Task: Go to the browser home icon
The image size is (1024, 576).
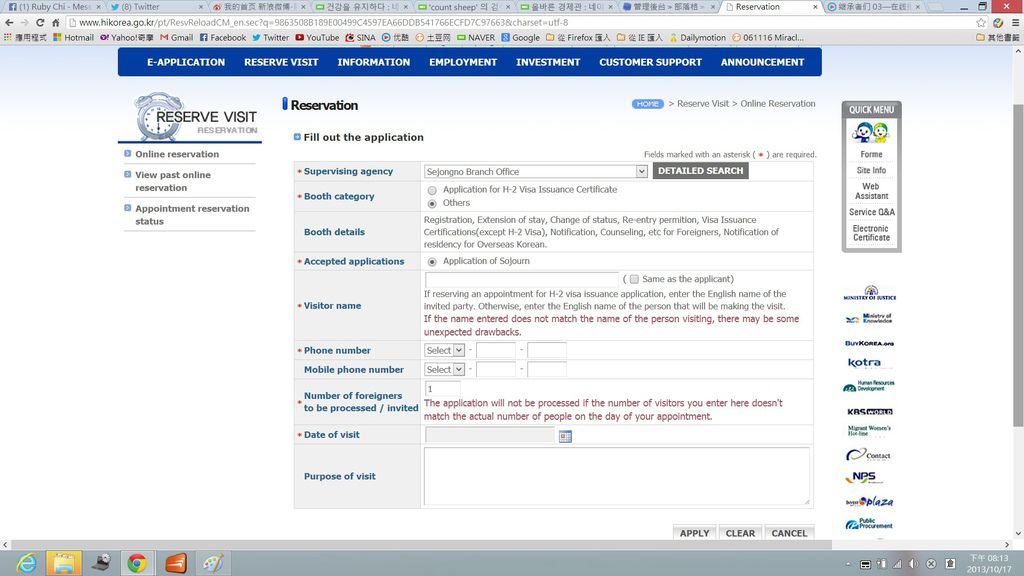Action: point(56,22)
